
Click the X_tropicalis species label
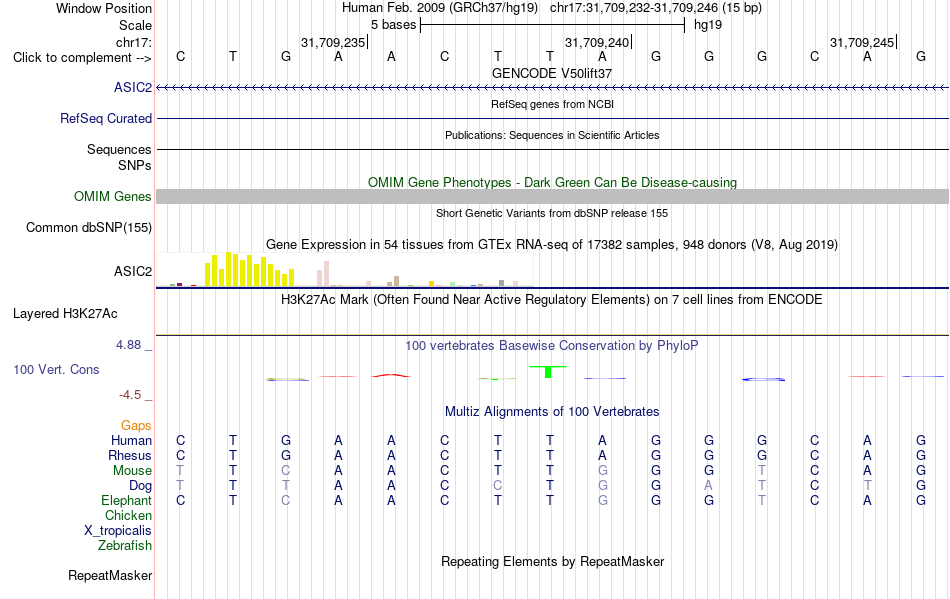click(x=118, y=531)
